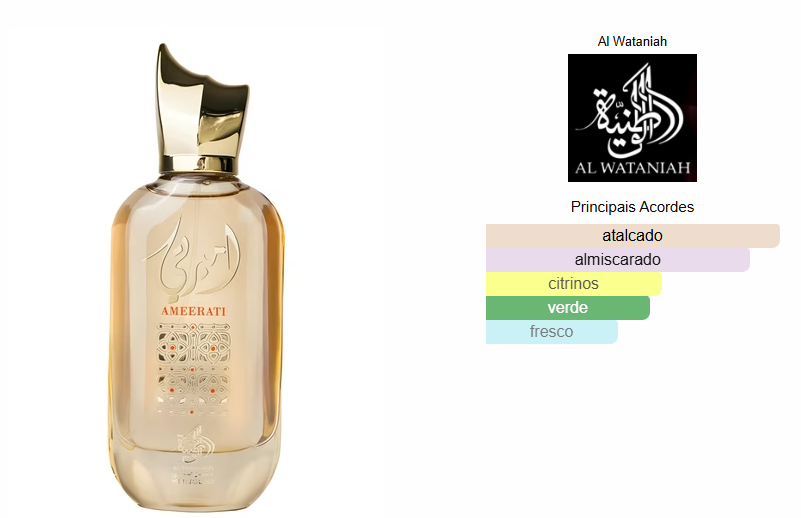Click the Al Wataniah black logo image
Viewport: 801px width, 518px height.
632,118
